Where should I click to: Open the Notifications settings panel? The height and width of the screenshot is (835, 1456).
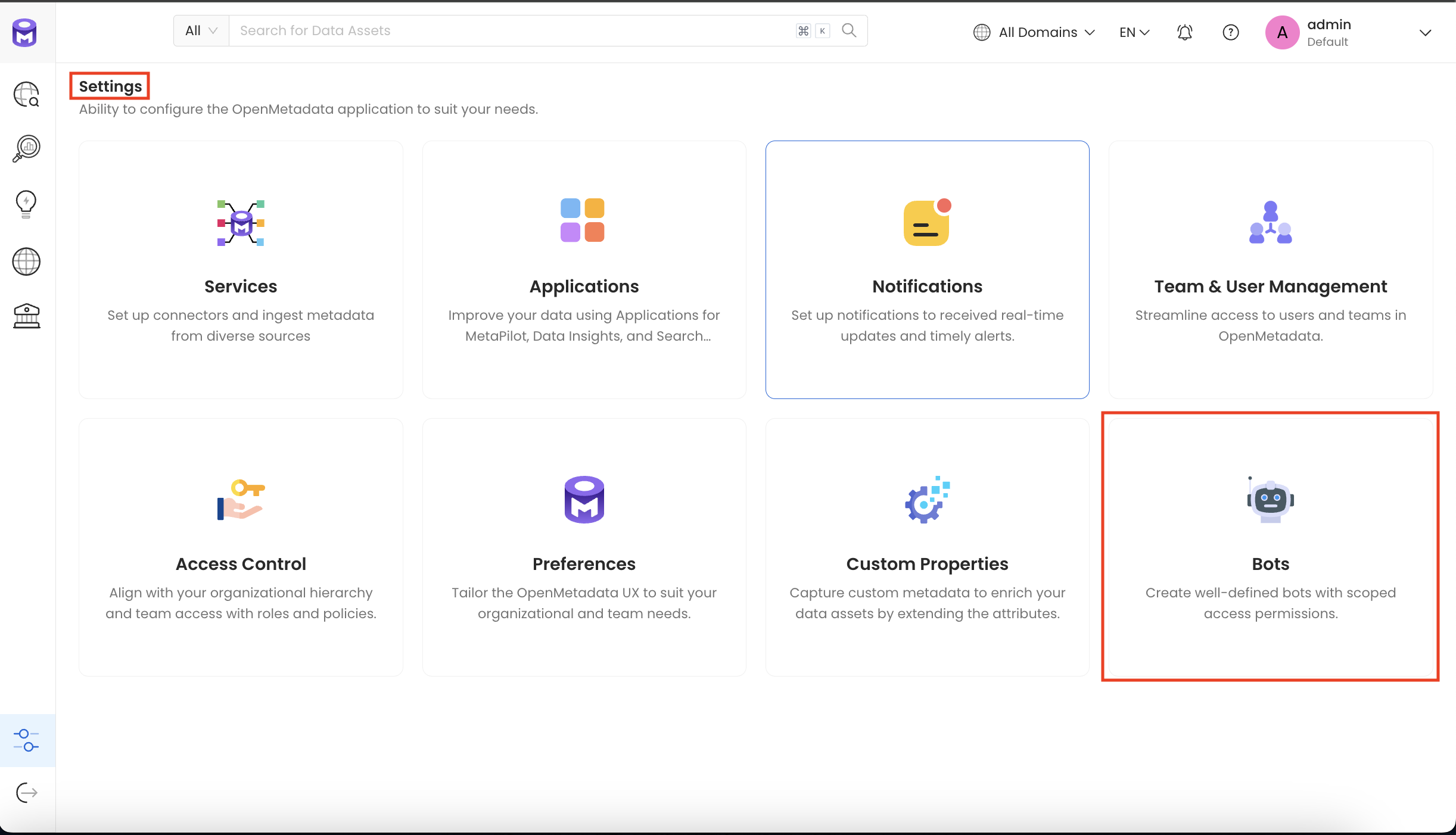pos(927,270)
